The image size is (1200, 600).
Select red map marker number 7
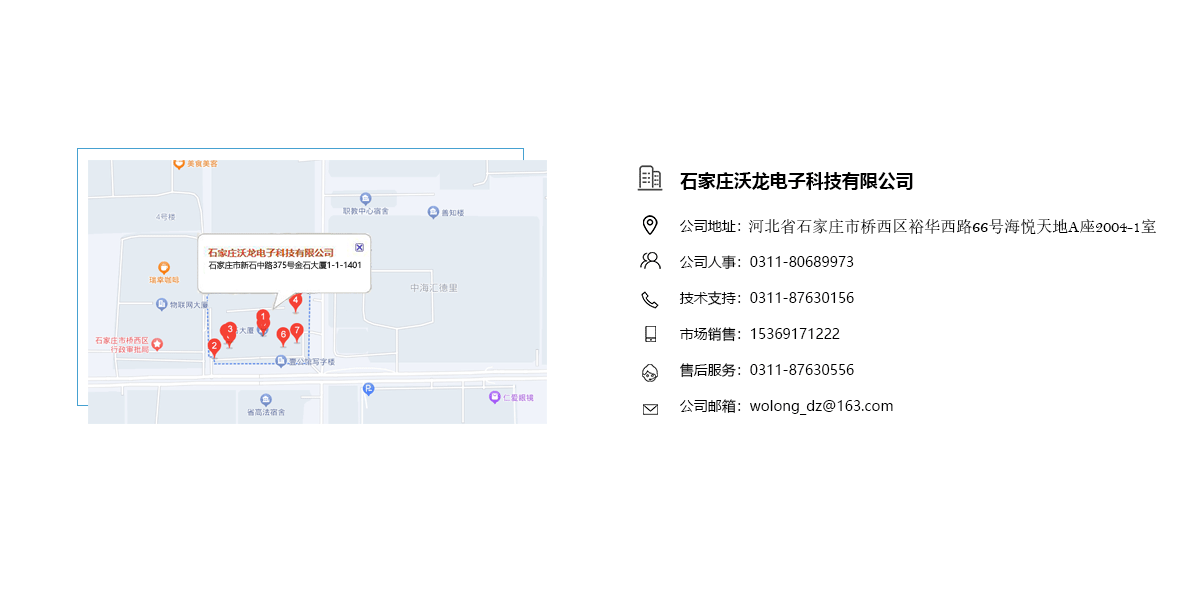(x=297, y=331)
